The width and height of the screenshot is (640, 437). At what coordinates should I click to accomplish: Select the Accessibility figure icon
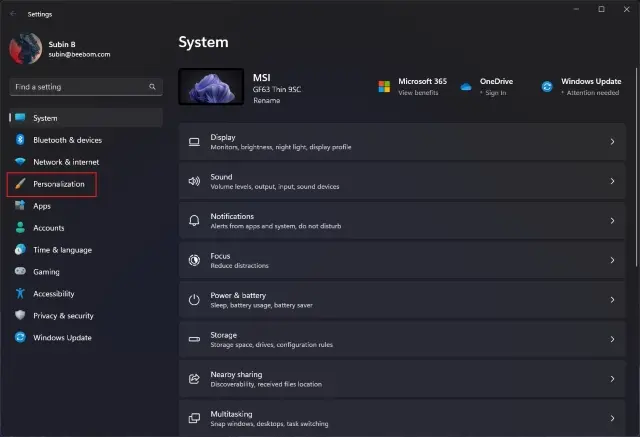tap(20, 293)
